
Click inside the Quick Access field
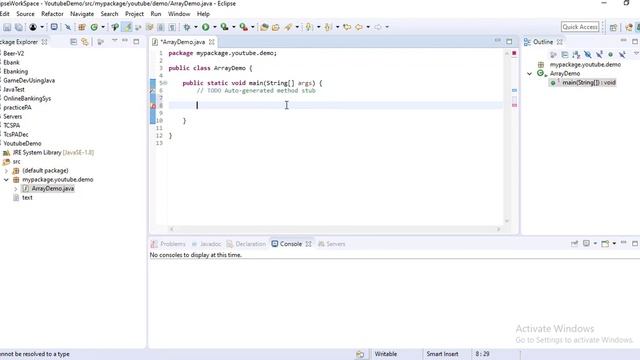pos(580,27)
